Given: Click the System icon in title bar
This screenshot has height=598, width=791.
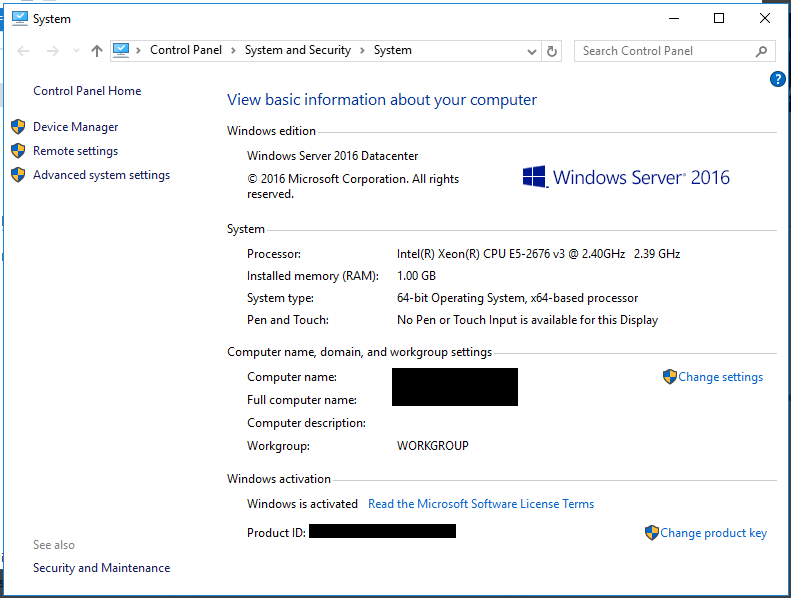Looking at the screenshot, I should pyautogui.click(x=19, y=18).
